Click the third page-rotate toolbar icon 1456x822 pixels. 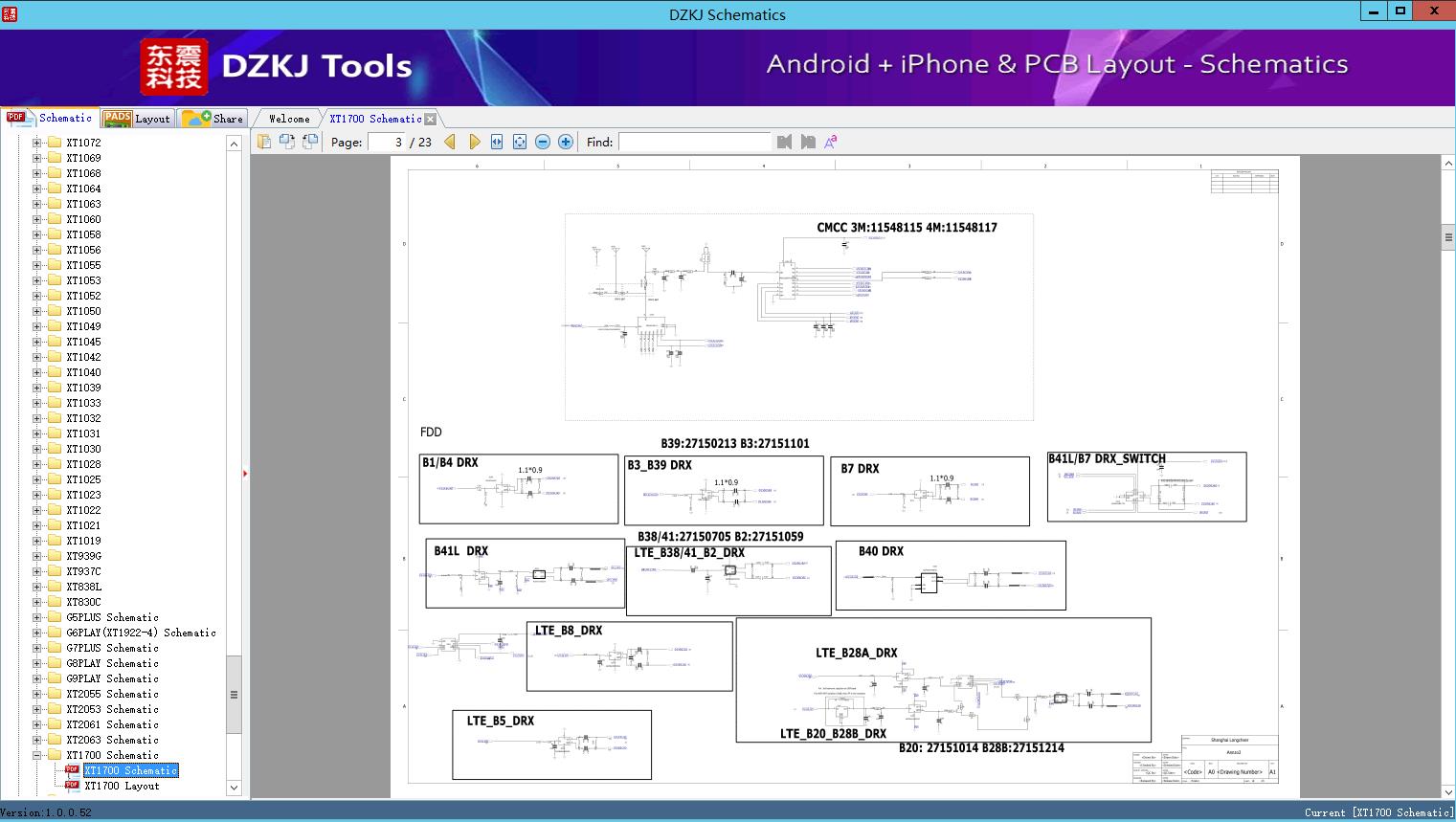(309, 142)
